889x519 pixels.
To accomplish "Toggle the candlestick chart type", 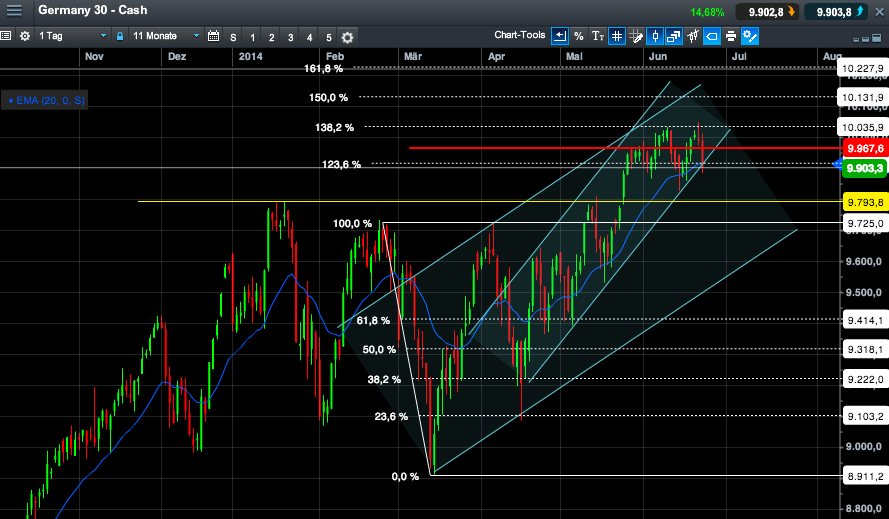I will (655, 36).
